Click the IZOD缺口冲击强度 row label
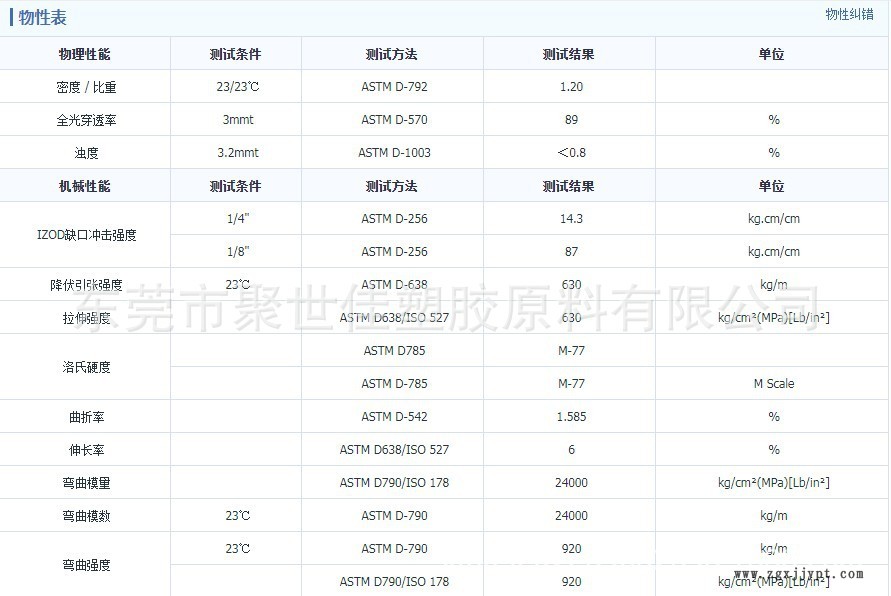 point(85,235)
